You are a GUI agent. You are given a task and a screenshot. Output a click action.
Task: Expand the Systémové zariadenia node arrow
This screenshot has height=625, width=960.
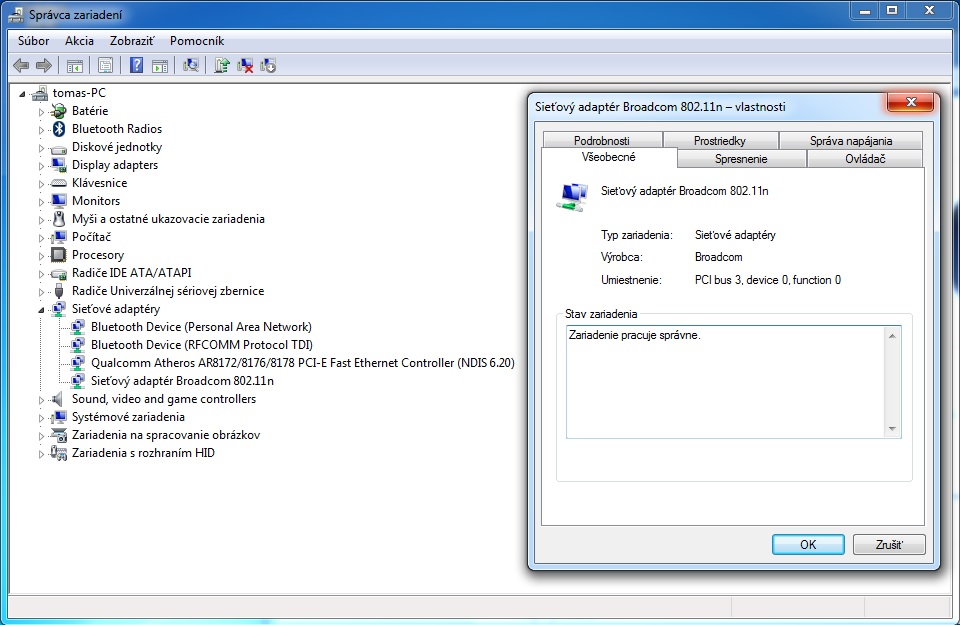pos(41,417)
